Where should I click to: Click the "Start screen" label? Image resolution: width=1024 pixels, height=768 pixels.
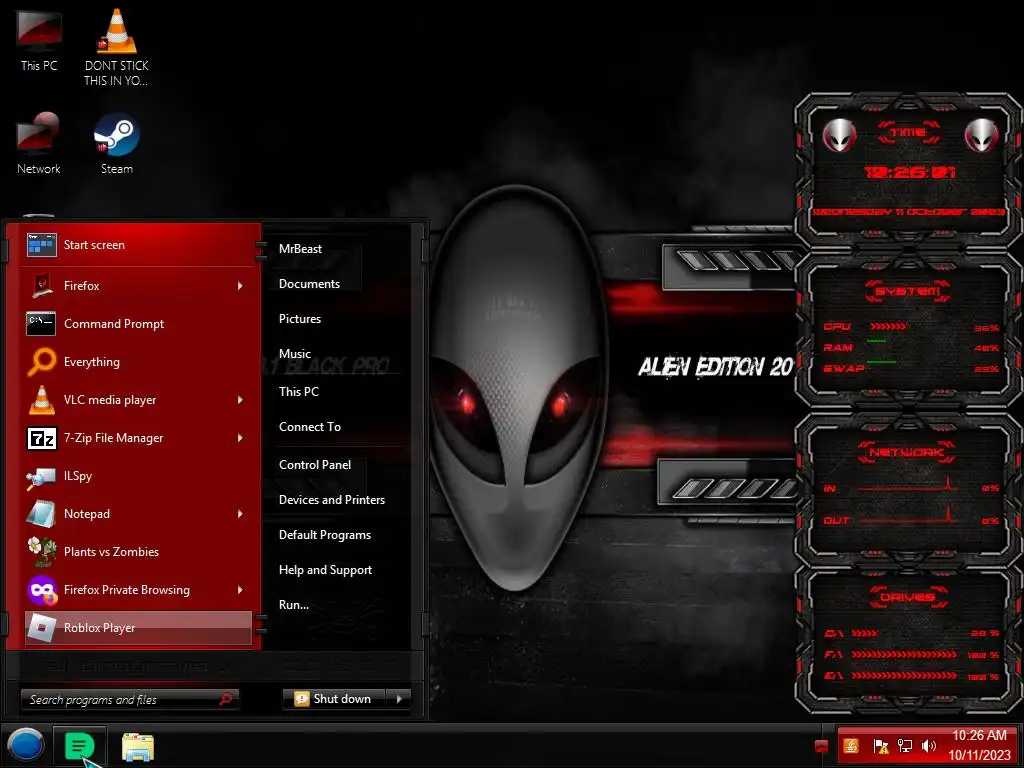(x=94, y=245)
